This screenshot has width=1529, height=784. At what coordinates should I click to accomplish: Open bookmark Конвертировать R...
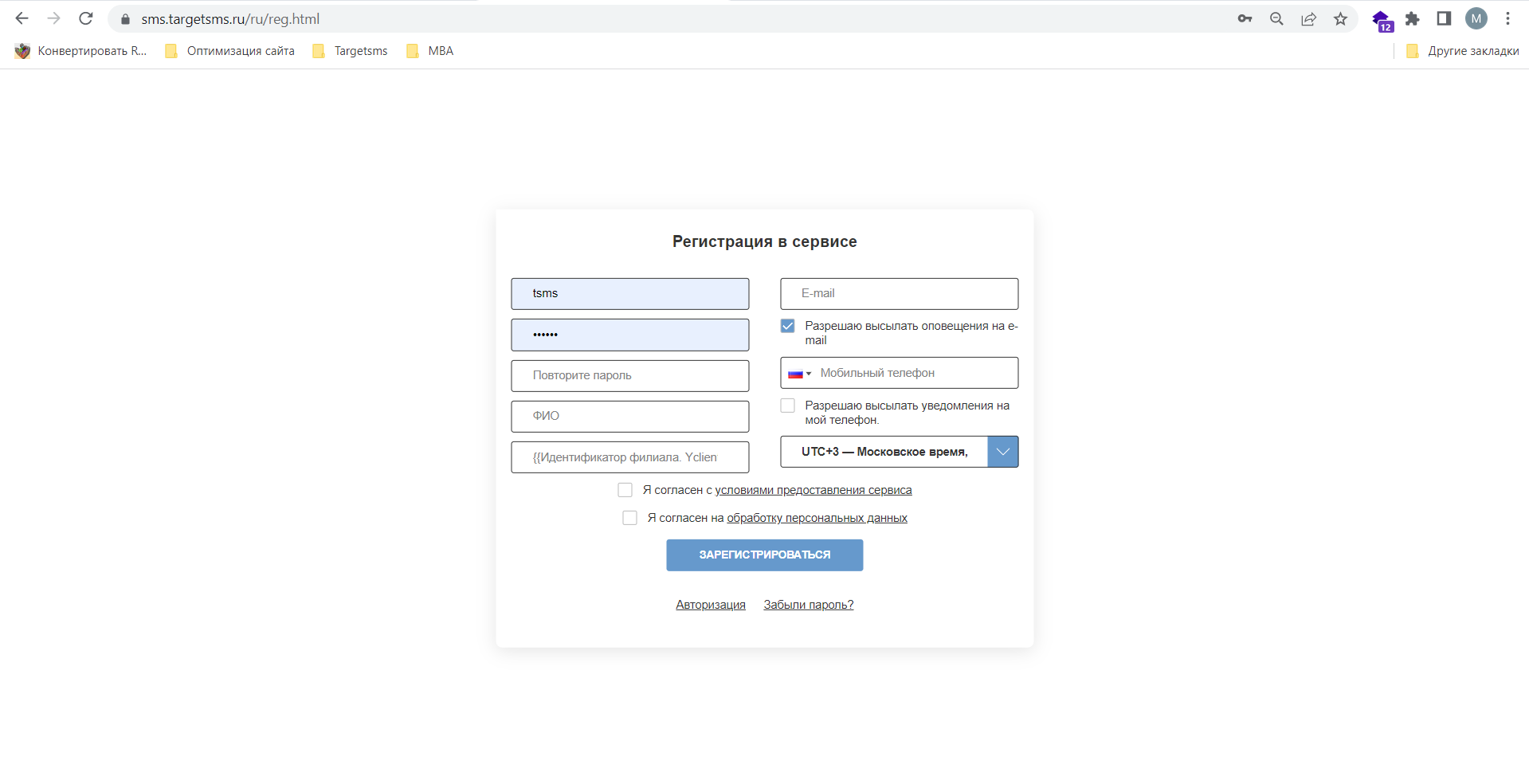80,51
